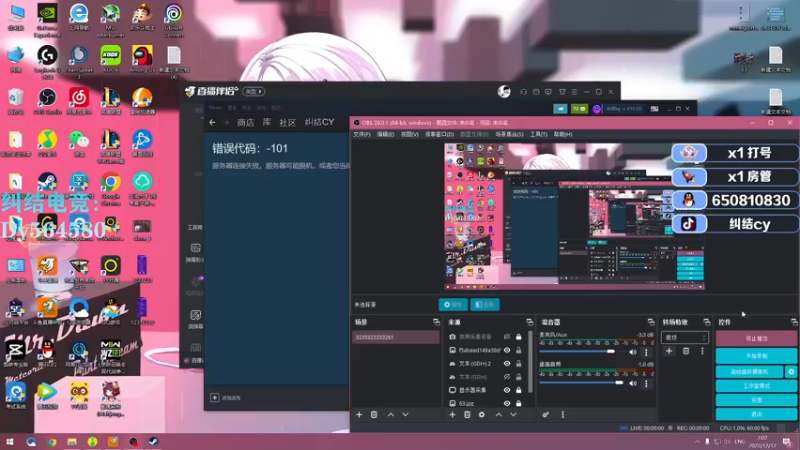
Task: Click the Sources list scrollbar
Action: (x=531, y=362)
